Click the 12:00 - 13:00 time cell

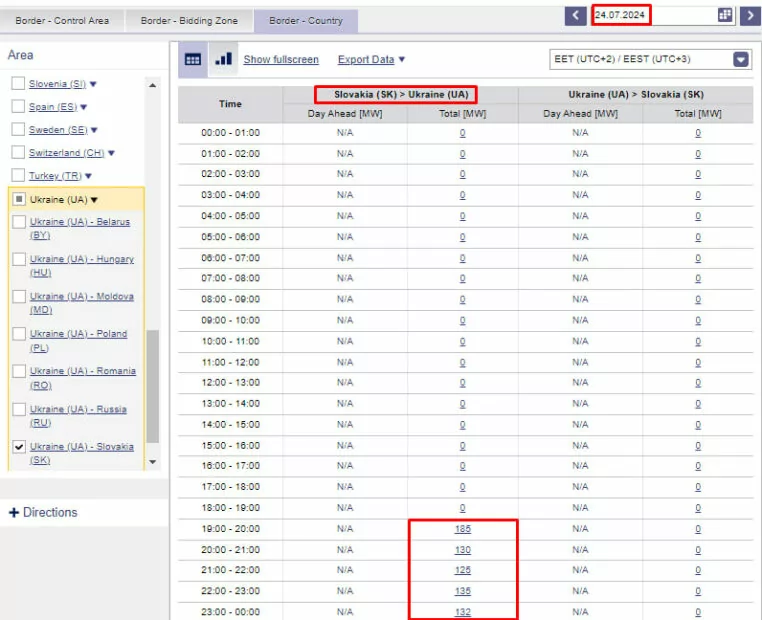tap(230, 382)
